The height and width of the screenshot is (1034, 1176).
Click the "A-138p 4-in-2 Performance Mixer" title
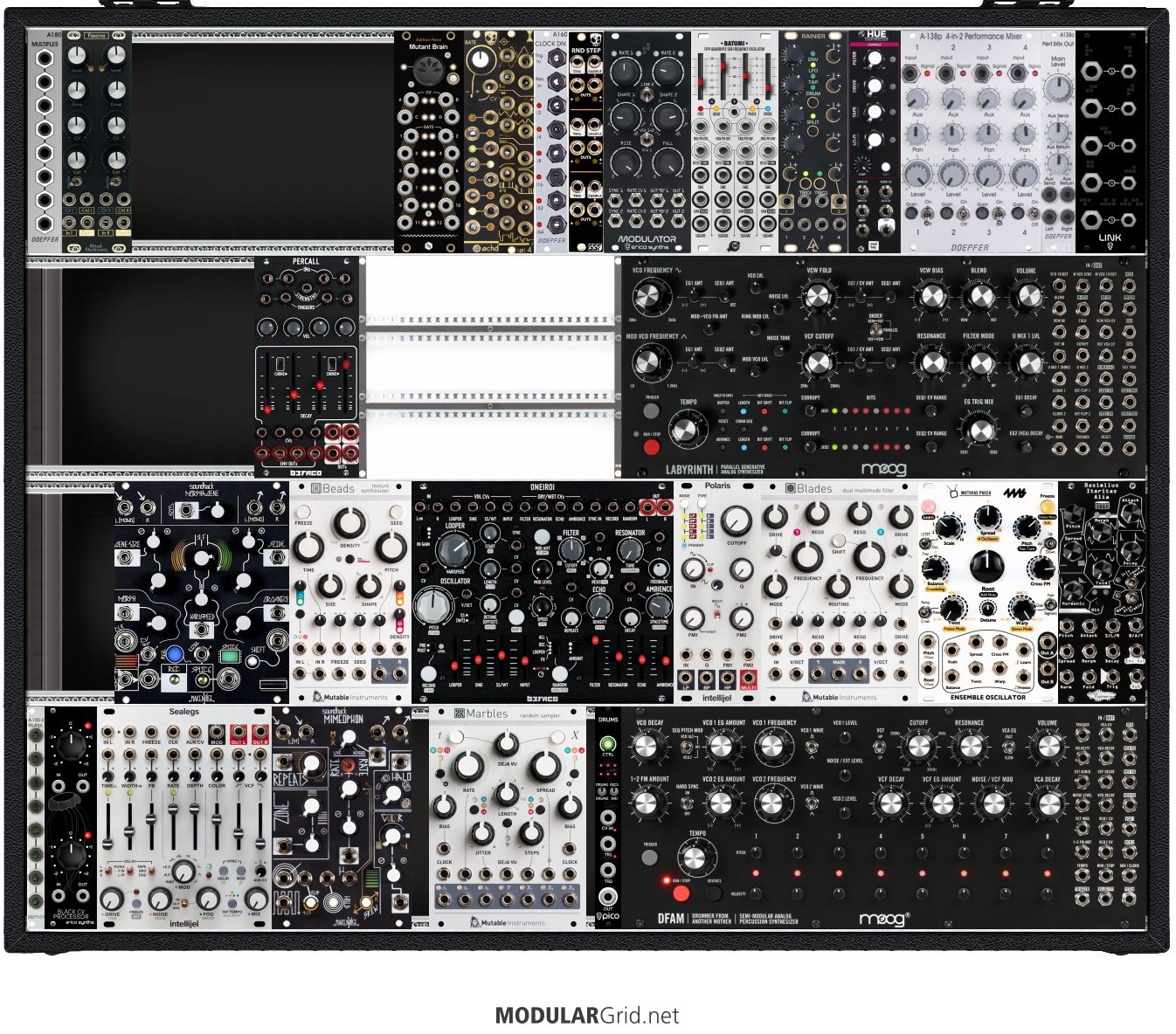(971, 38)
